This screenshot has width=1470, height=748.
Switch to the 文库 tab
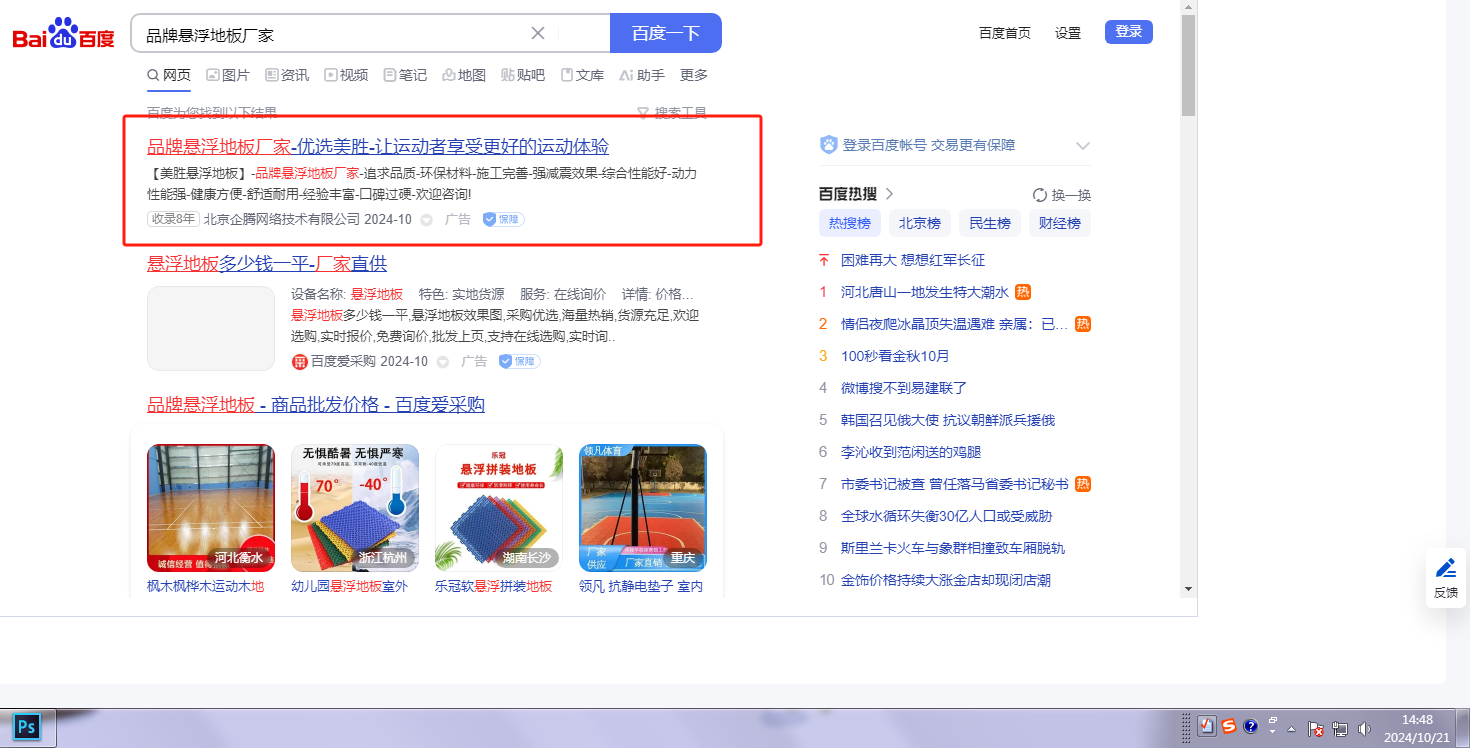click(582, 75)
